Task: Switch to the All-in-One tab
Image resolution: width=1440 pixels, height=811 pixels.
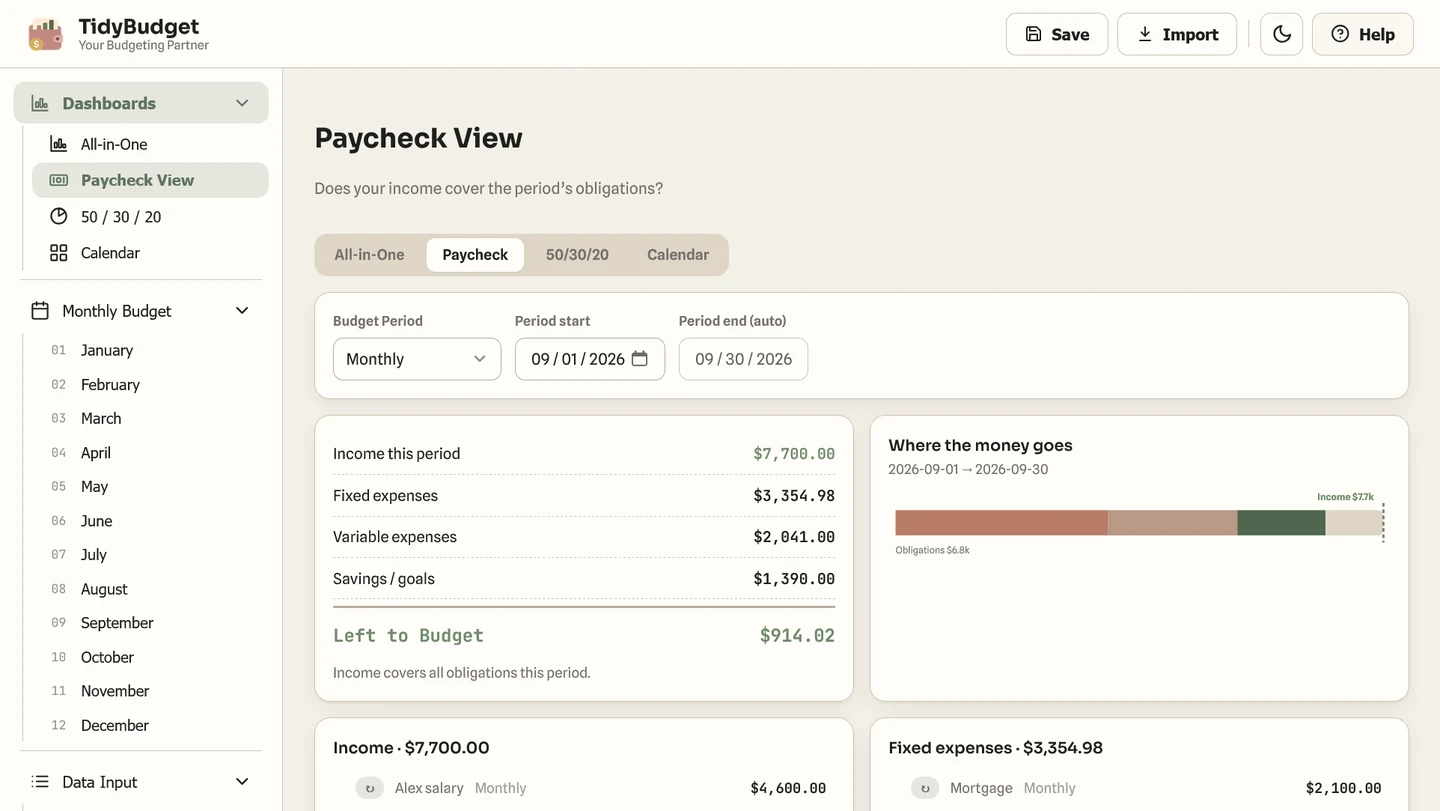Action: click(369, 255)
